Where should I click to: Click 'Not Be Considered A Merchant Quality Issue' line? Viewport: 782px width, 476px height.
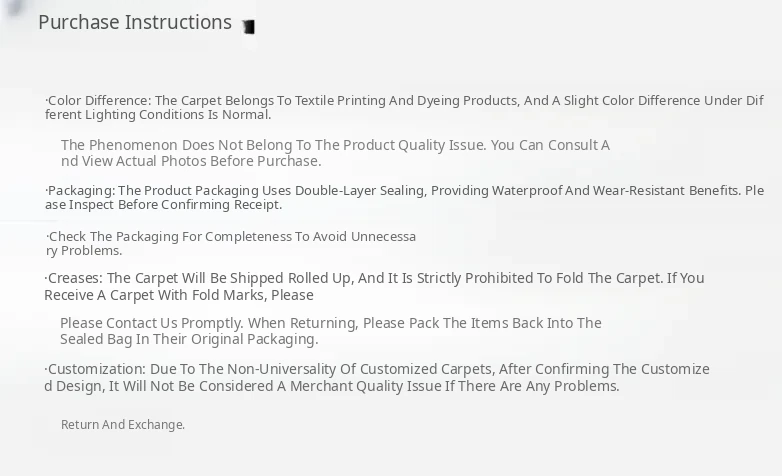380,386
